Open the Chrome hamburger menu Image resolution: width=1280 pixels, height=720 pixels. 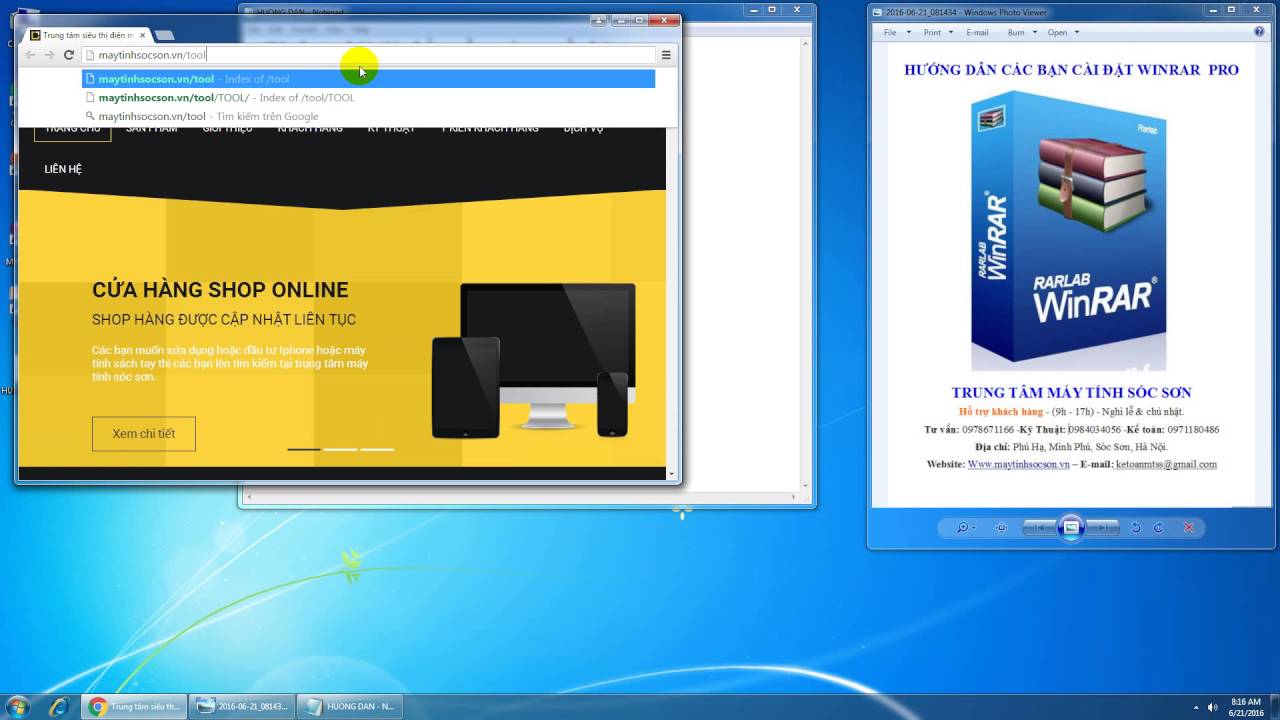[x=666, y=55]
